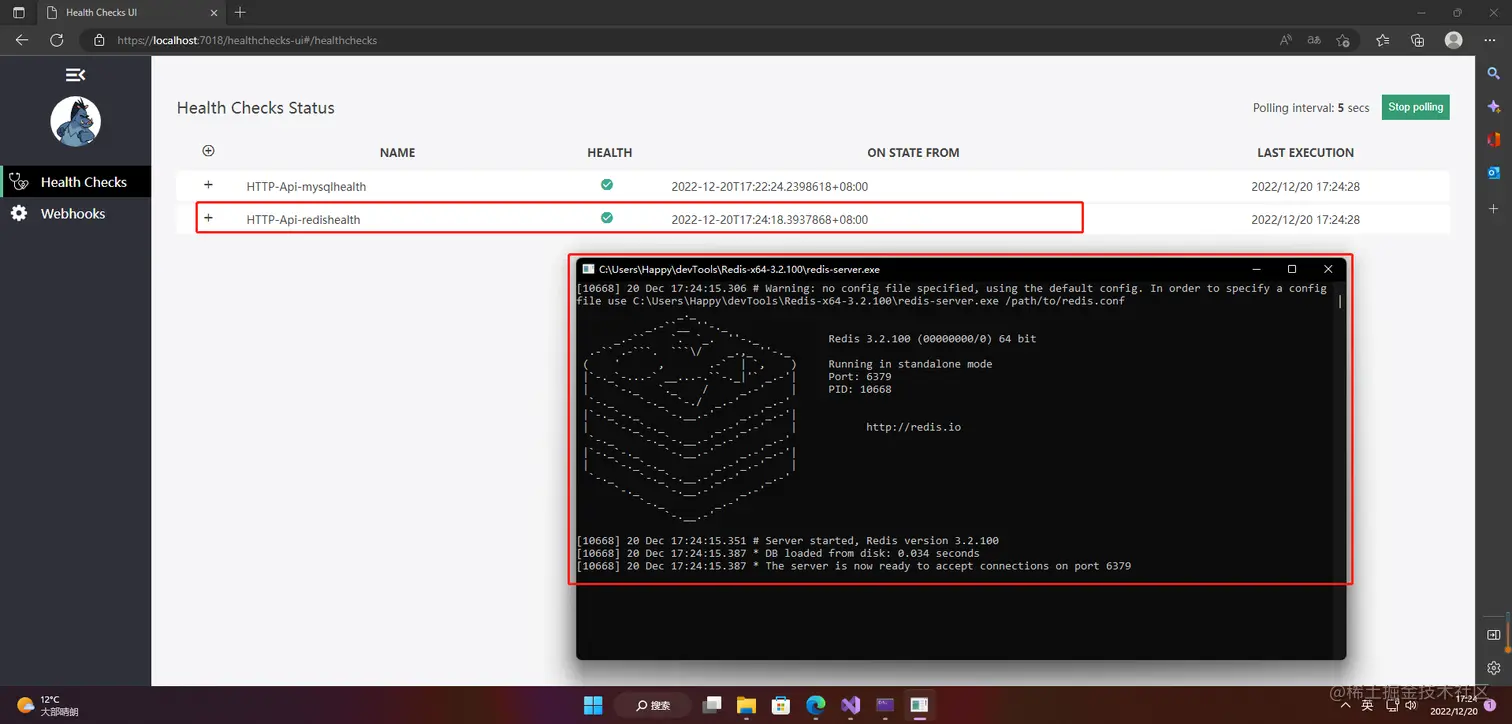Open File Explorer from the taskbar
This screenshot has width=1512, height=724.
pos(747,704)
